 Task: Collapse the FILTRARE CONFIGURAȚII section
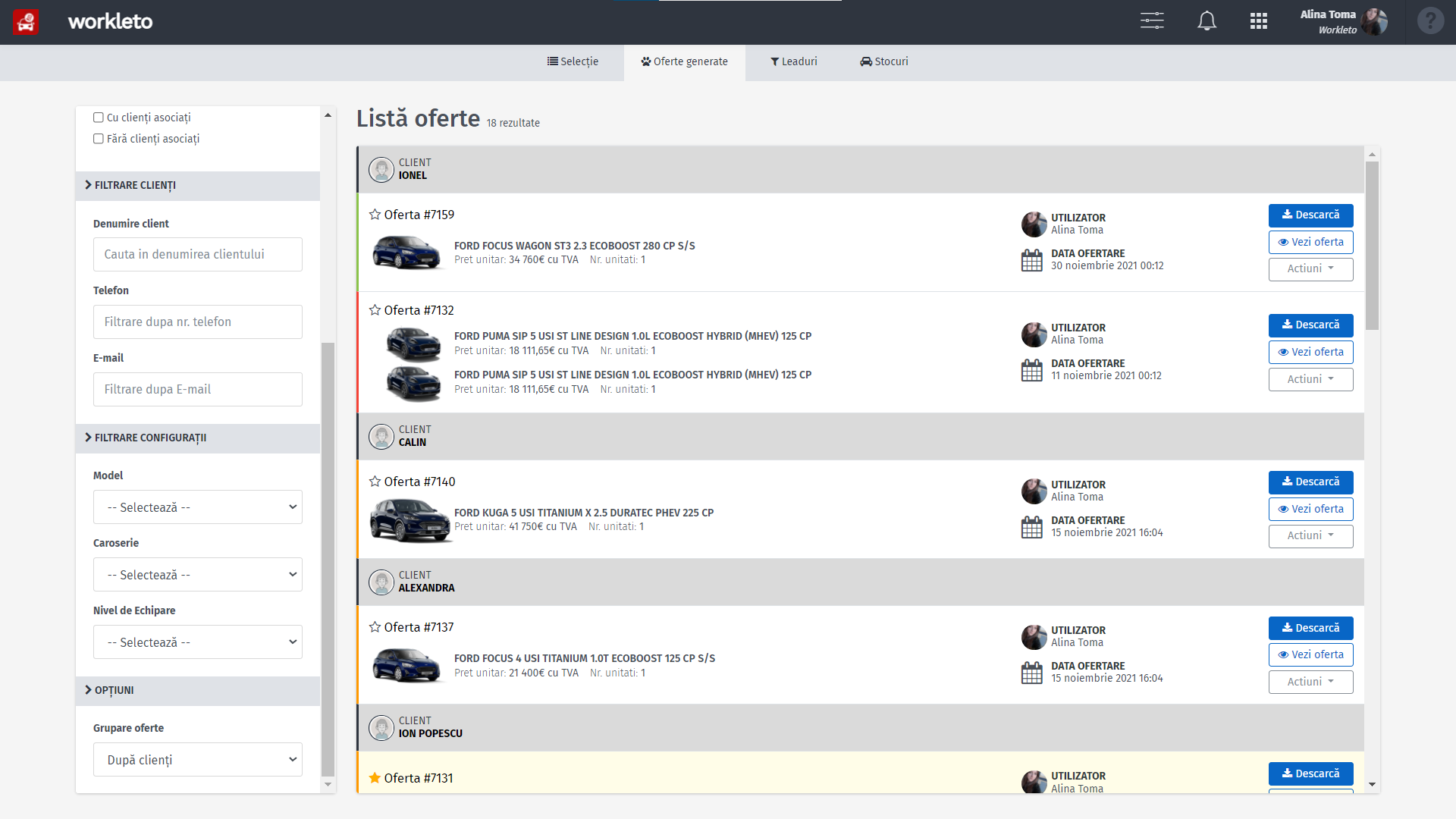198,438
